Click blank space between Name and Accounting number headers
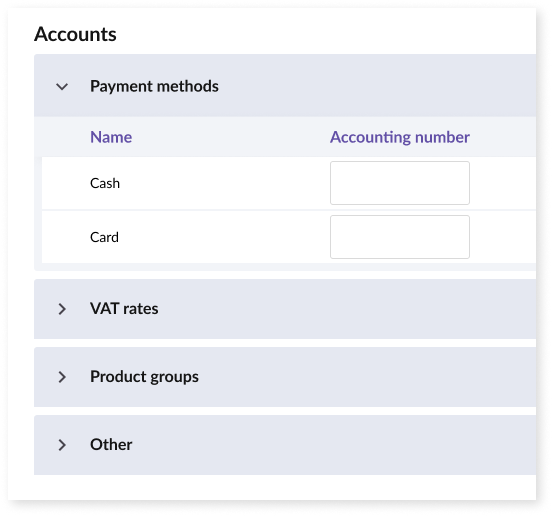552x516 pixels. [x=231, y=137]
